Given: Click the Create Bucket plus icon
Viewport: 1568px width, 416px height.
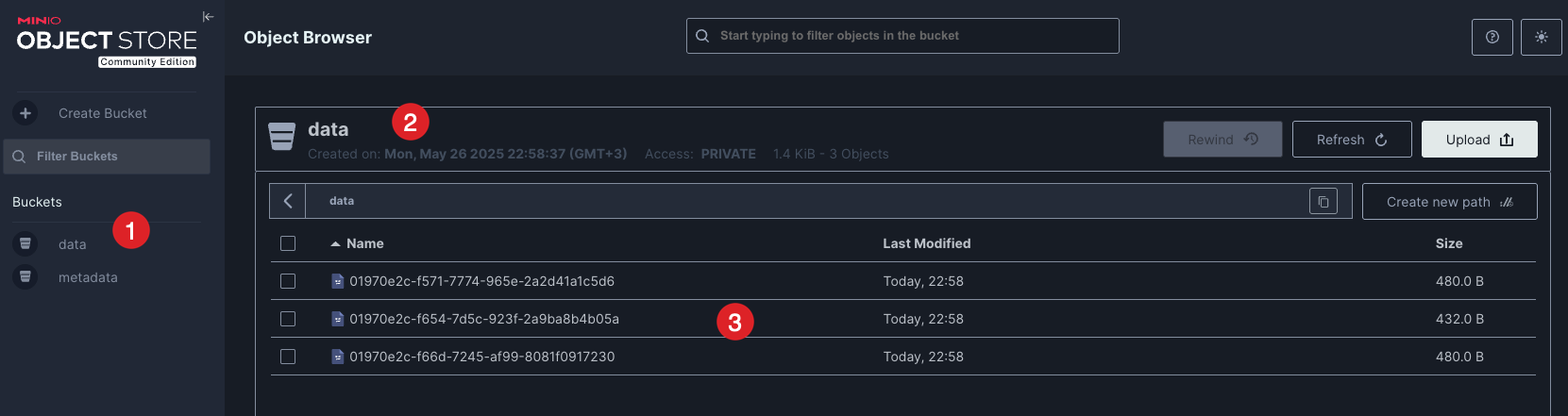Looking at the screenshot, I should (25, 113).
